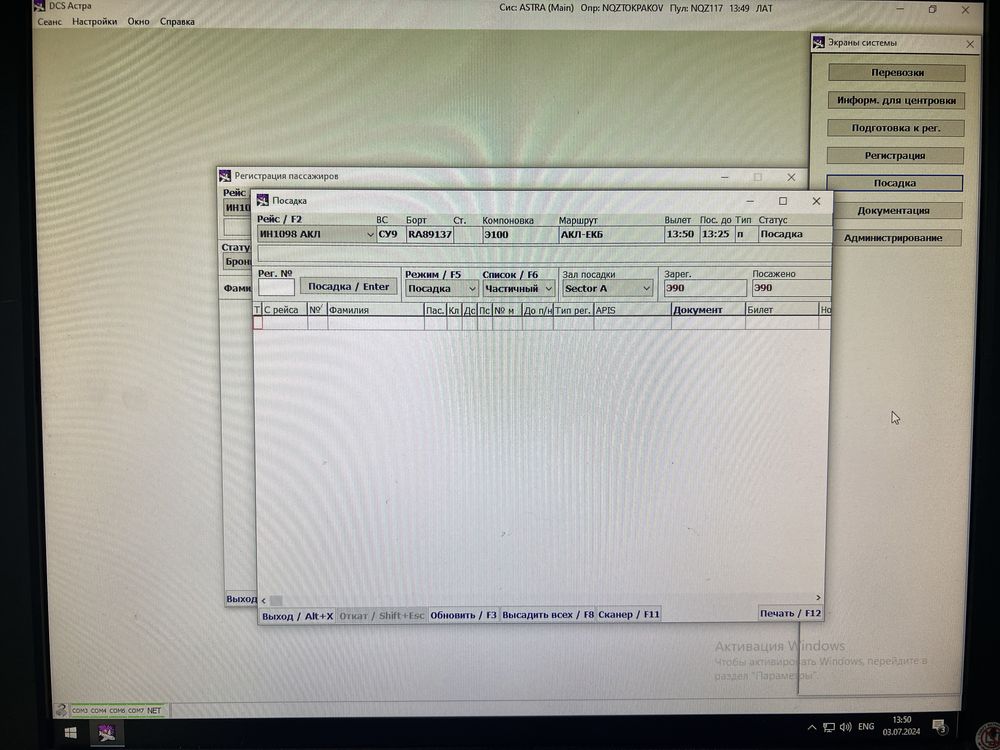Image resolution: width=1000 pixels, height=750 pixels.
Task: Click the Посадка window title icon
Action: (263, 200)
